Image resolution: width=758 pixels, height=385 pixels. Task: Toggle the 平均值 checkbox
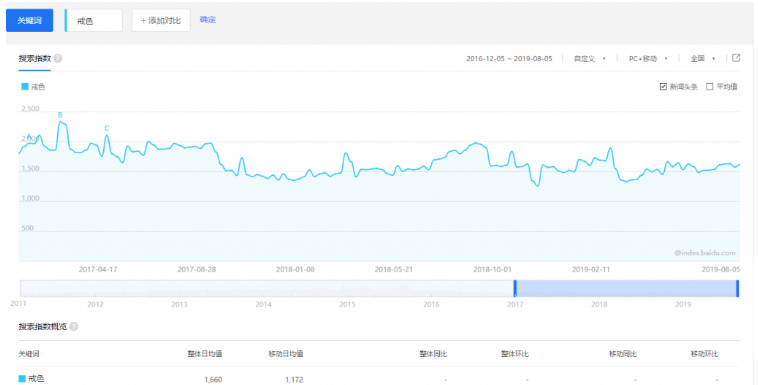pos(710,87)
